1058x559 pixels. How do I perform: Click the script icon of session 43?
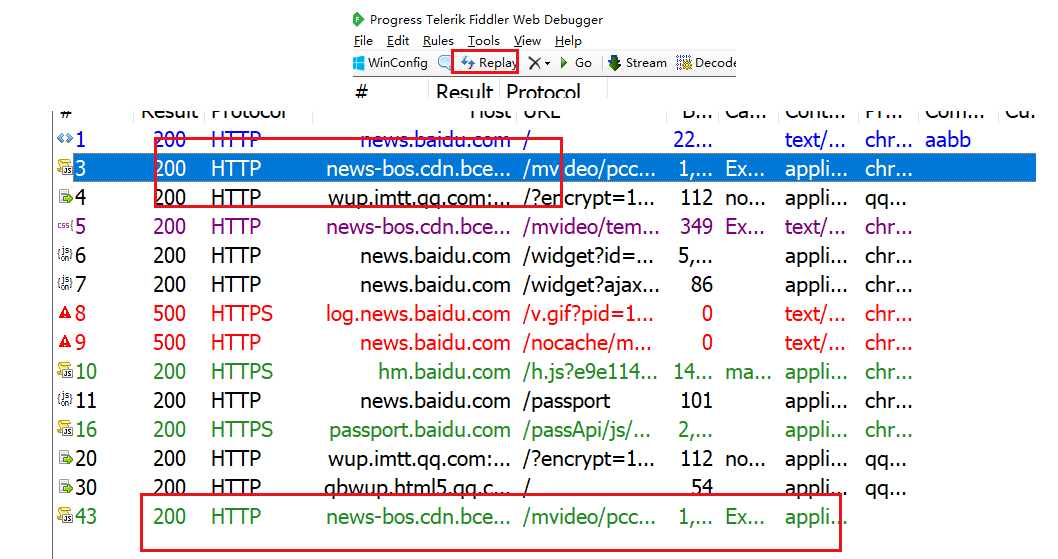65,515
